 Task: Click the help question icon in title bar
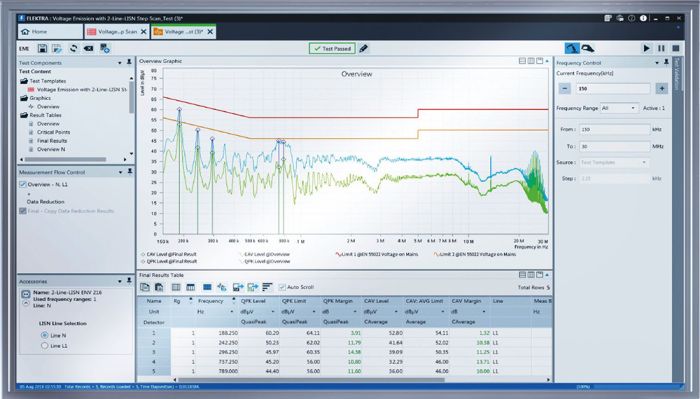click(631, 18)
